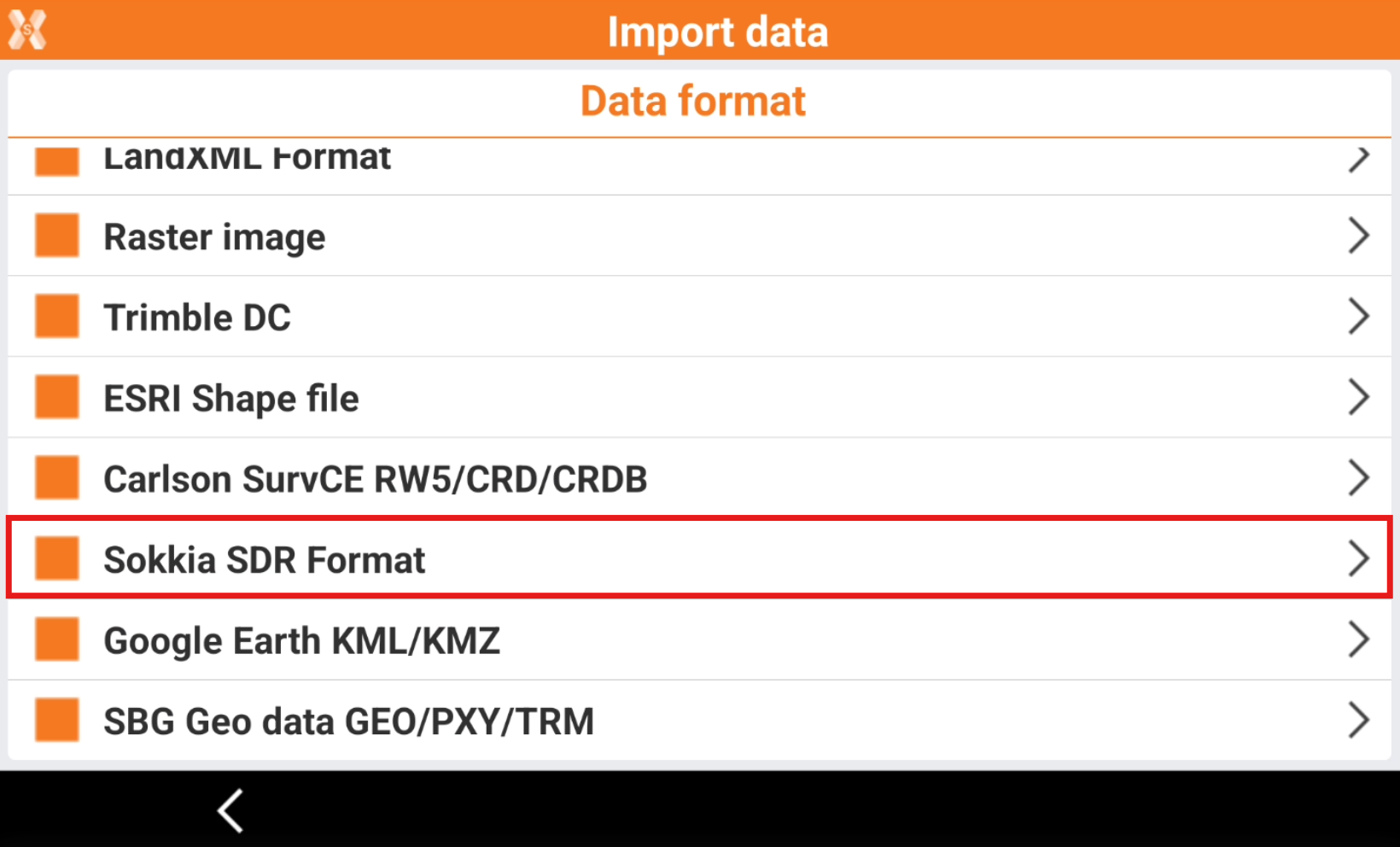Open SBG Geo data GEO/PXY/TRM option

pos(348,721)
